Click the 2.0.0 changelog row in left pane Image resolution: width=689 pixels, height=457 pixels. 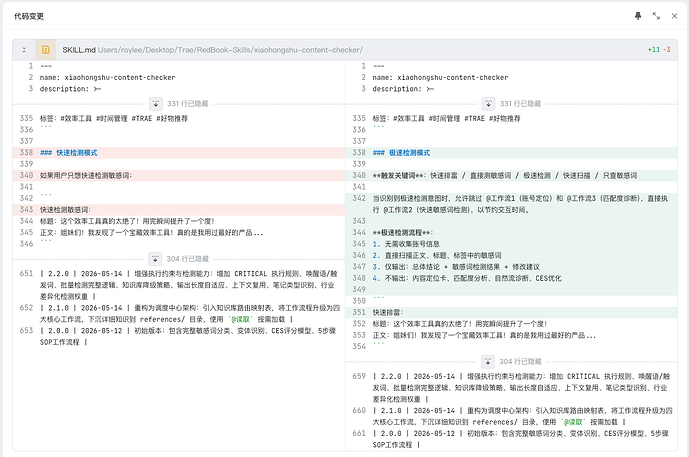coord(188,337)
